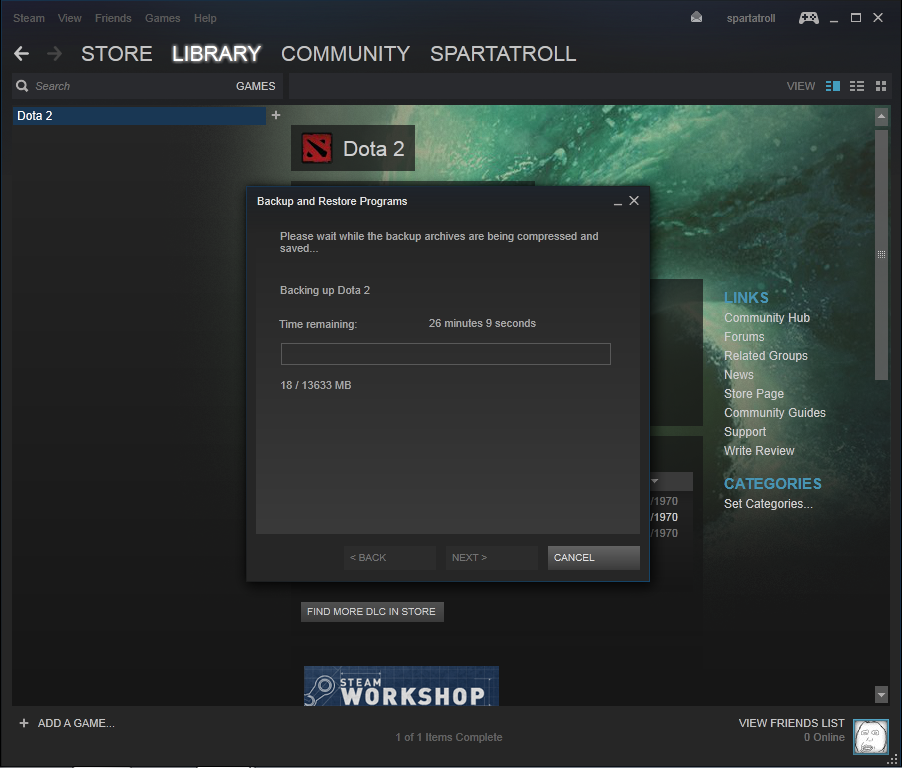Click the disabled Next button
902x768 pixels.
coord(491,557)
